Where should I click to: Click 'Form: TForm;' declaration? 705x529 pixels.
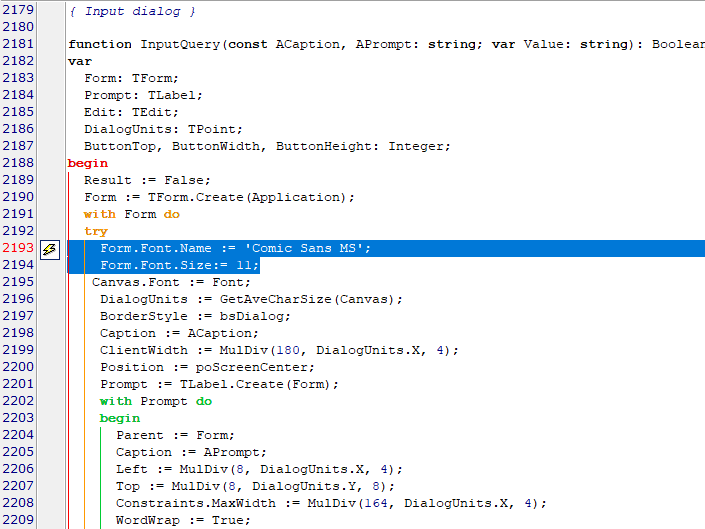coord(131,78)
